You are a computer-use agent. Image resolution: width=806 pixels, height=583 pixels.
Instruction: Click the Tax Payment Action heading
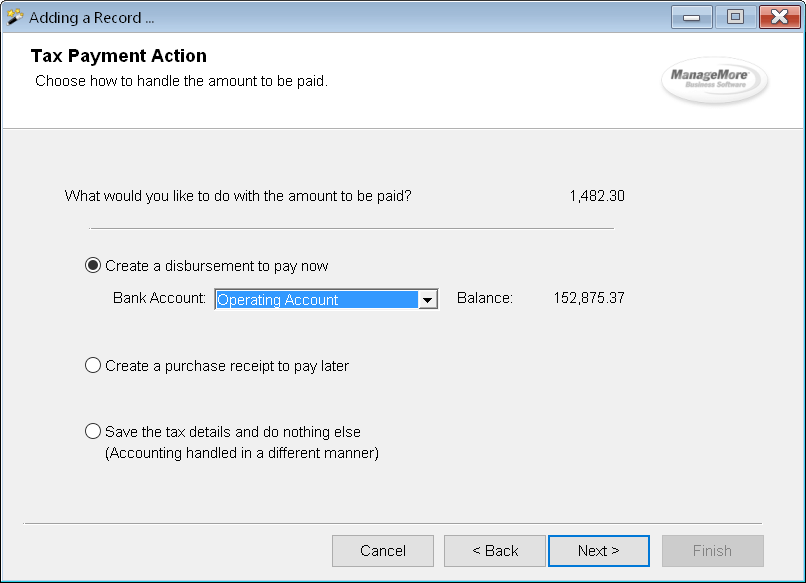pos(118,56)
